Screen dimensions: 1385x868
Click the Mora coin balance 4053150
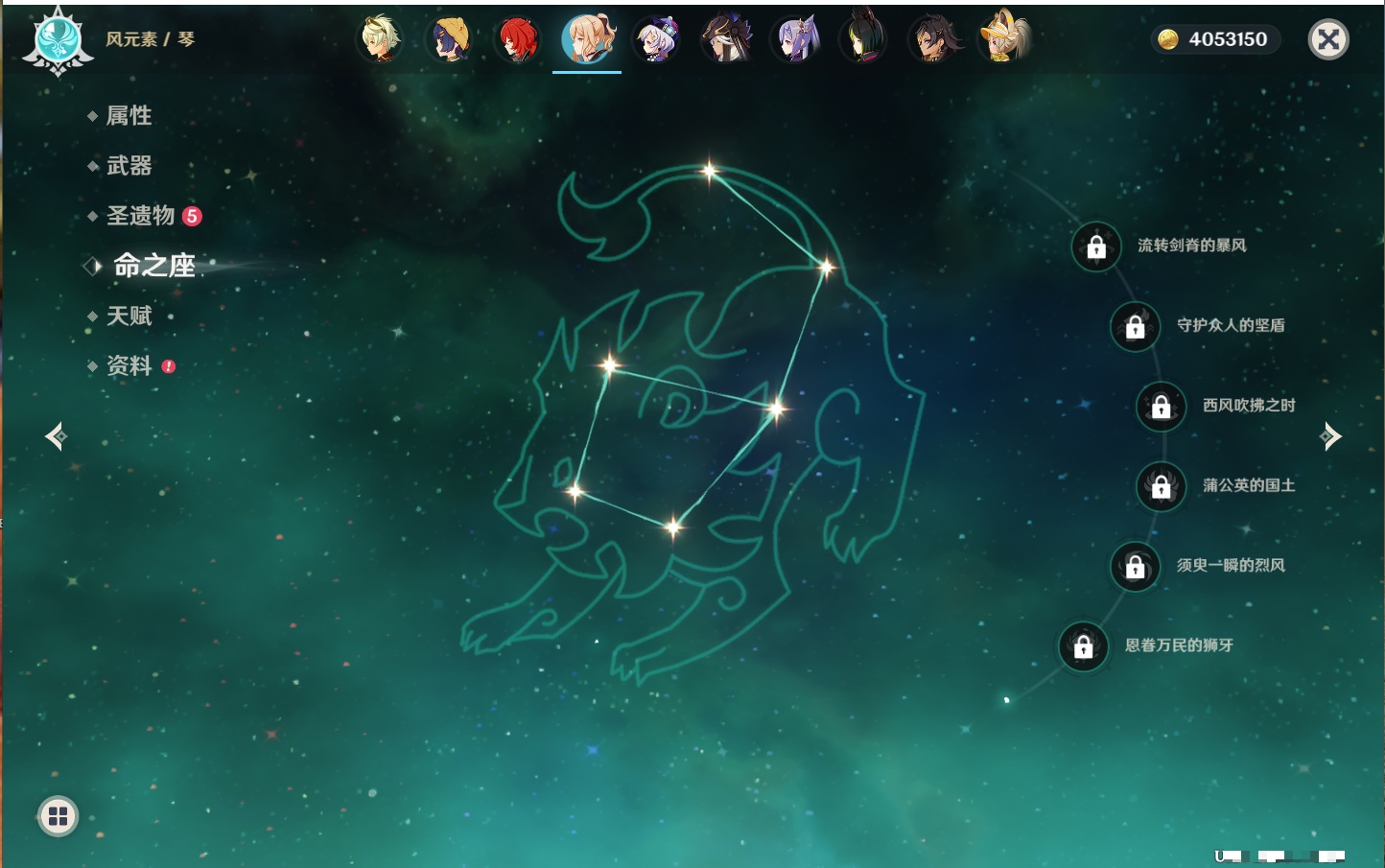(1215, 39)
